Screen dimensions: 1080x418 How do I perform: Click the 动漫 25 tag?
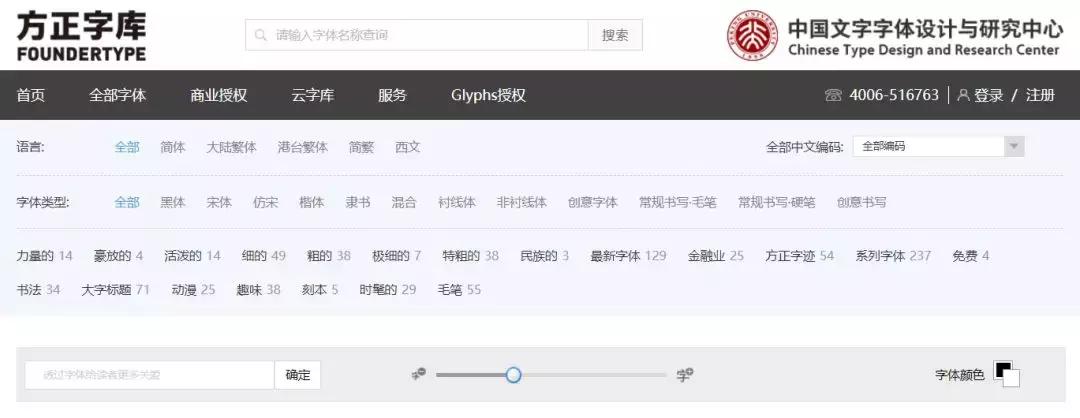coord(194,290)
